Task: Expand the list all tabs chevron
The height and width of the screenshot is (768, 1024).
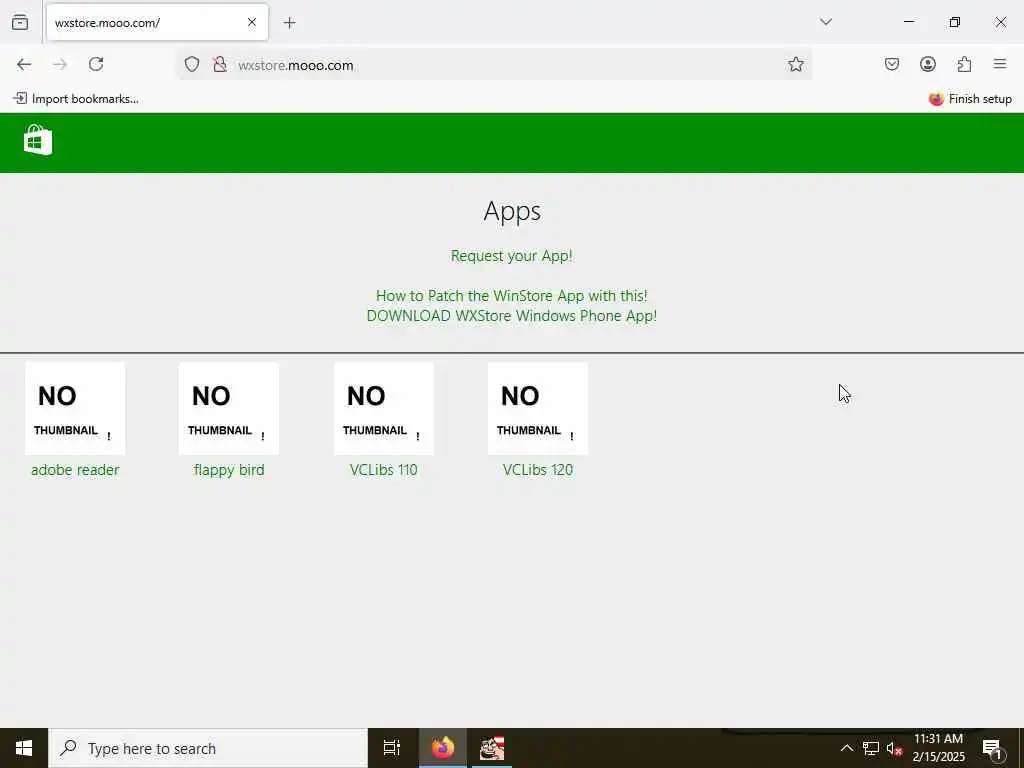Action: [x=826, y=22]
